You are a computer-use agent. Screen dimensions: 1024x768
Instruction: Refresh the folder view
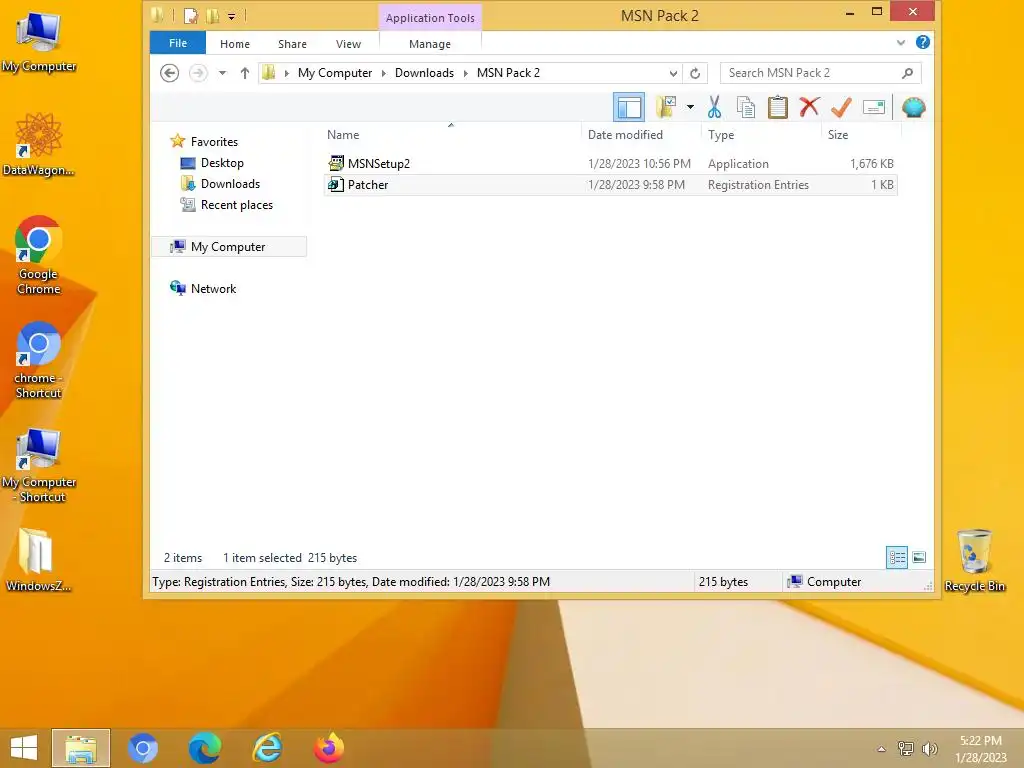[x=695, y=73]
